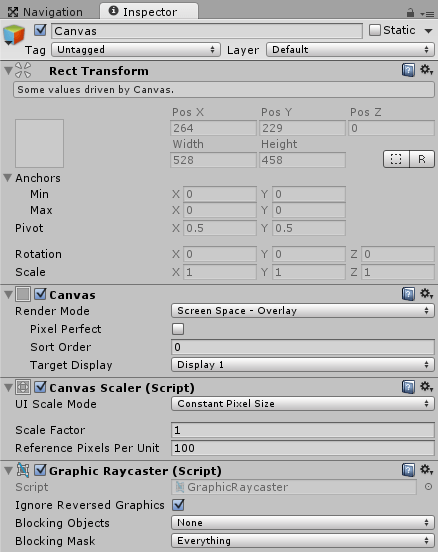Viewport: 438px width, 552px height.
Task: Click 'Some values driven by Canvas.' message
Action: pyautogui.click(x=224, y=90)
